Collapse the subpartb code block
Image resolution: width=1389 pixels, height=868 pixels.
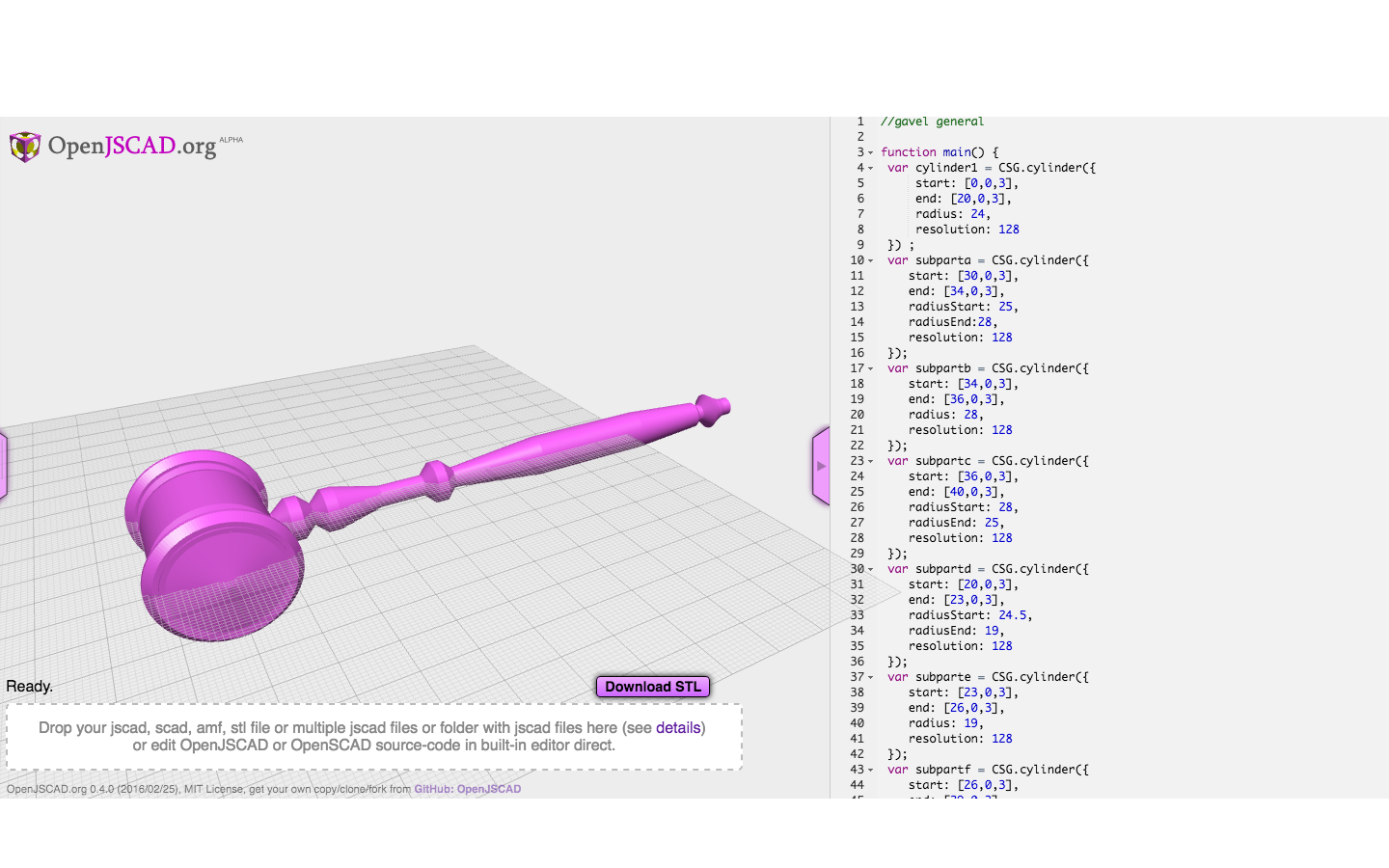point(870,368)
